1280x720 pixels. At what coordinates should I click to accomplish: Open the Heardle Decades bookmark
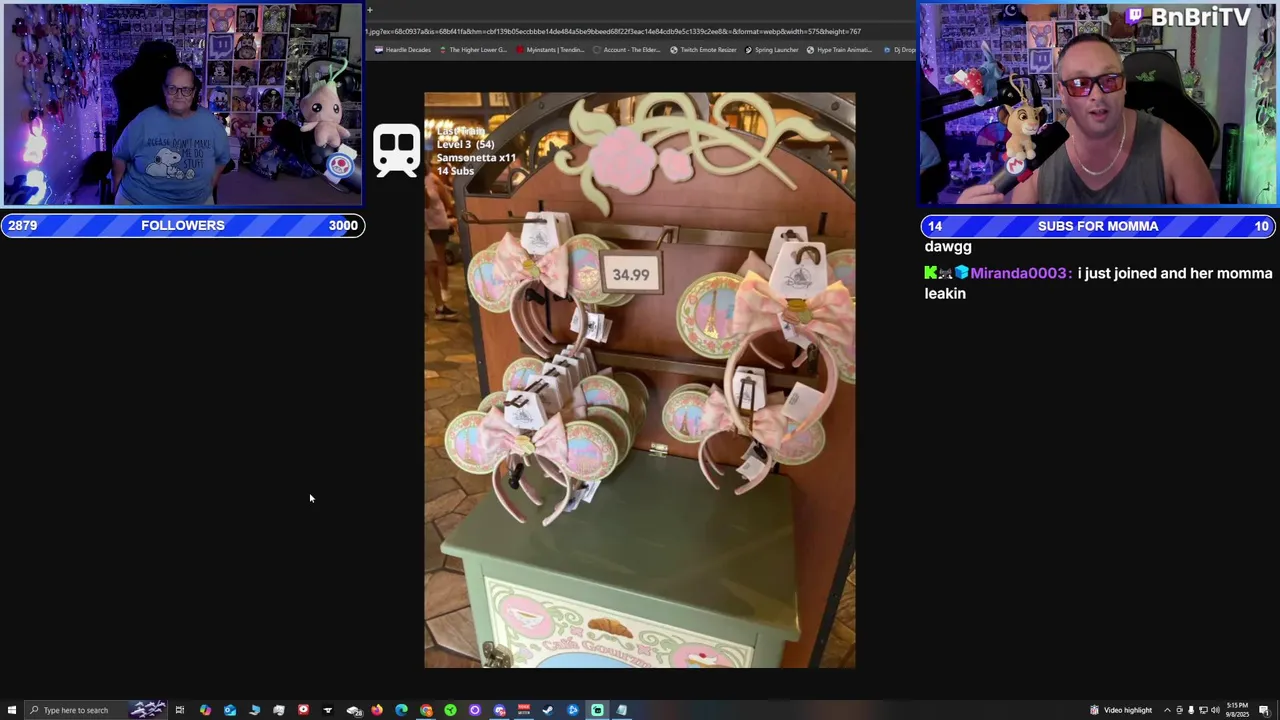[403, 50]
